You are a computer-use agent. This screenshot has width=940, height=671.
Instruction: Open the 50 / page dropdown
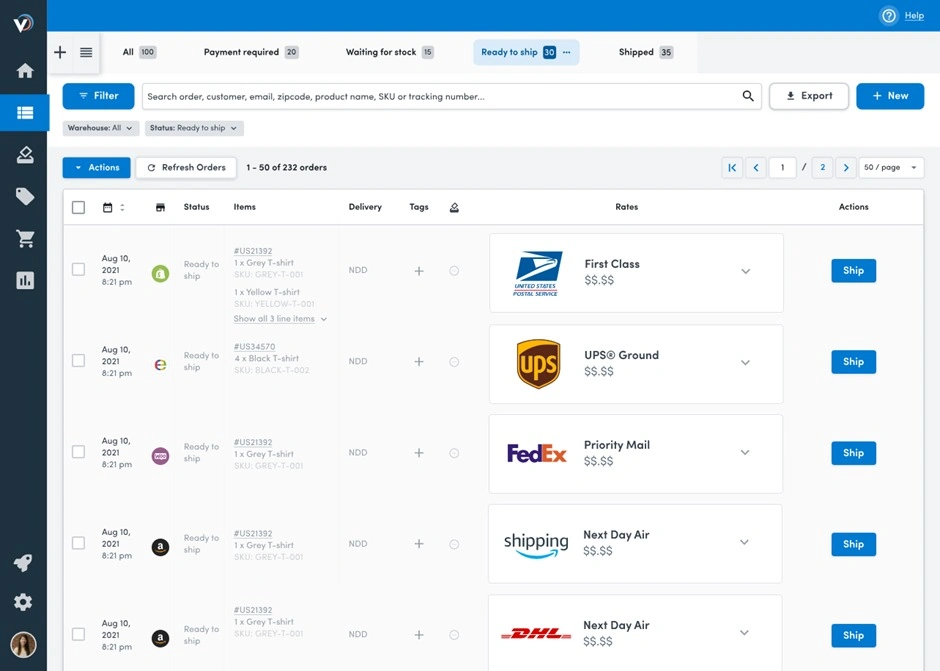pyautogui.click(x=891, y=168)
